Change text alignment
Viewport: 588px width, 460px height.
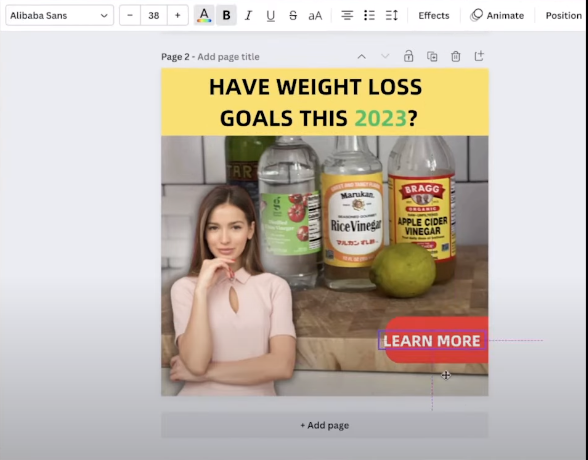[x=347, y=15]
